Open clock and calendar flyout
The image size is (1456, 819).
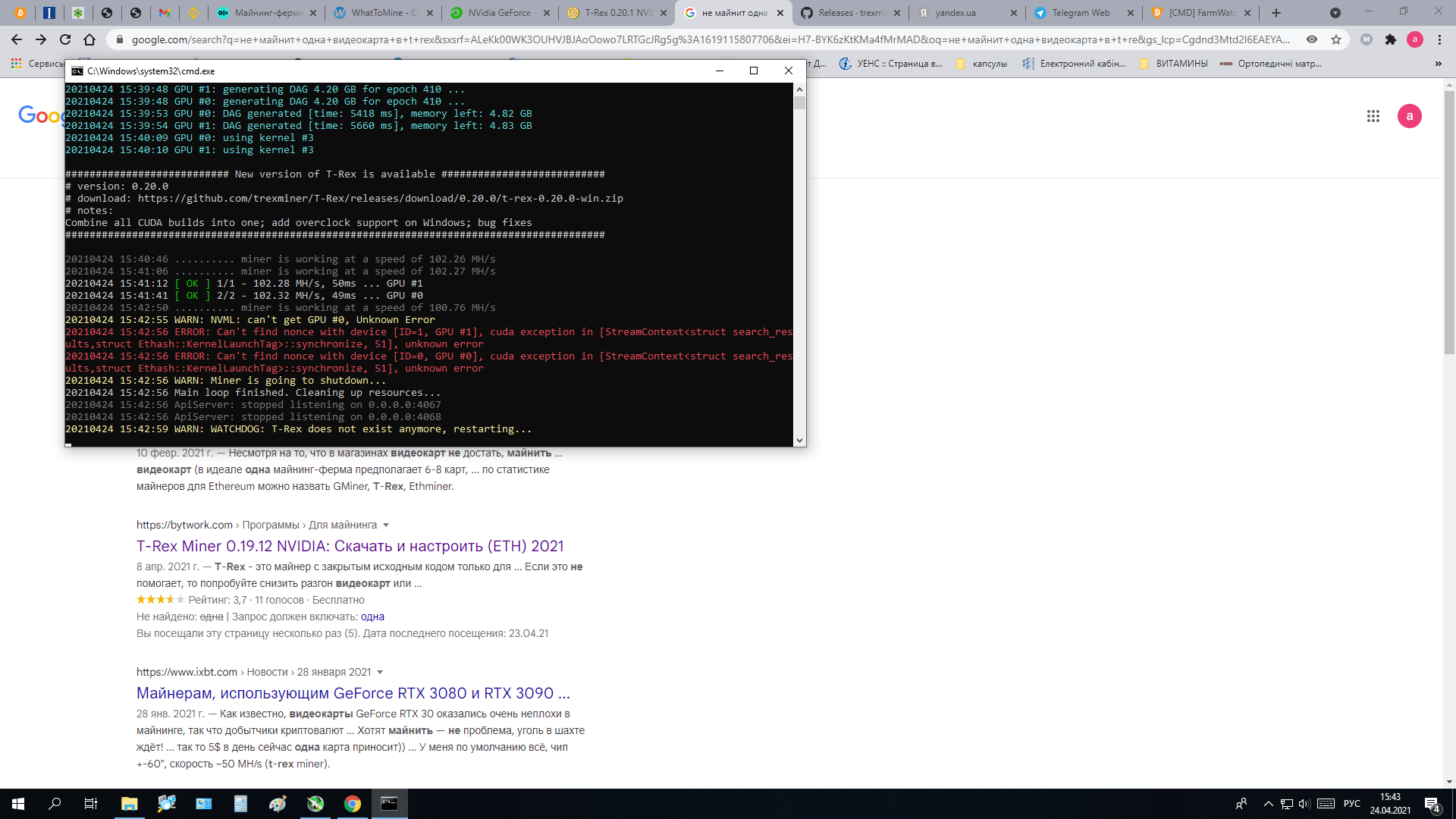point(1390,804)
